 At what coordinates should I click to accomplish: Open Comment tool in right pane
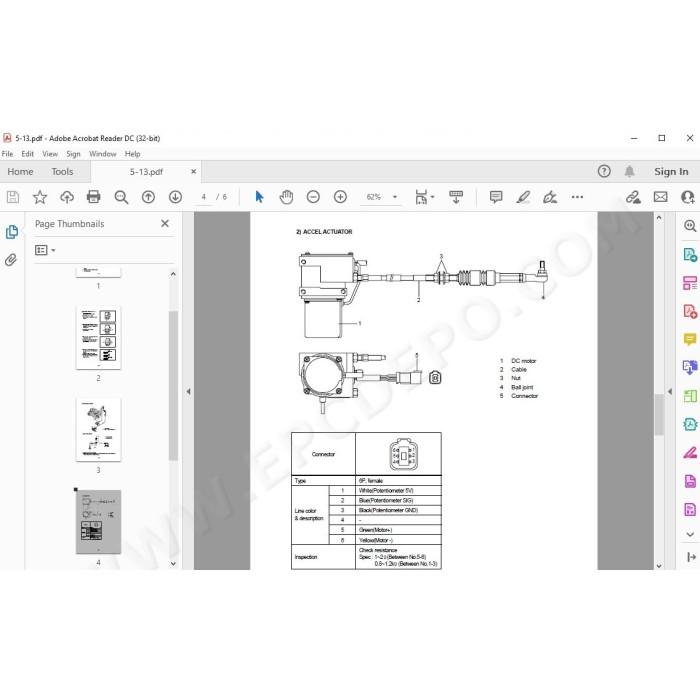point(690,339)
